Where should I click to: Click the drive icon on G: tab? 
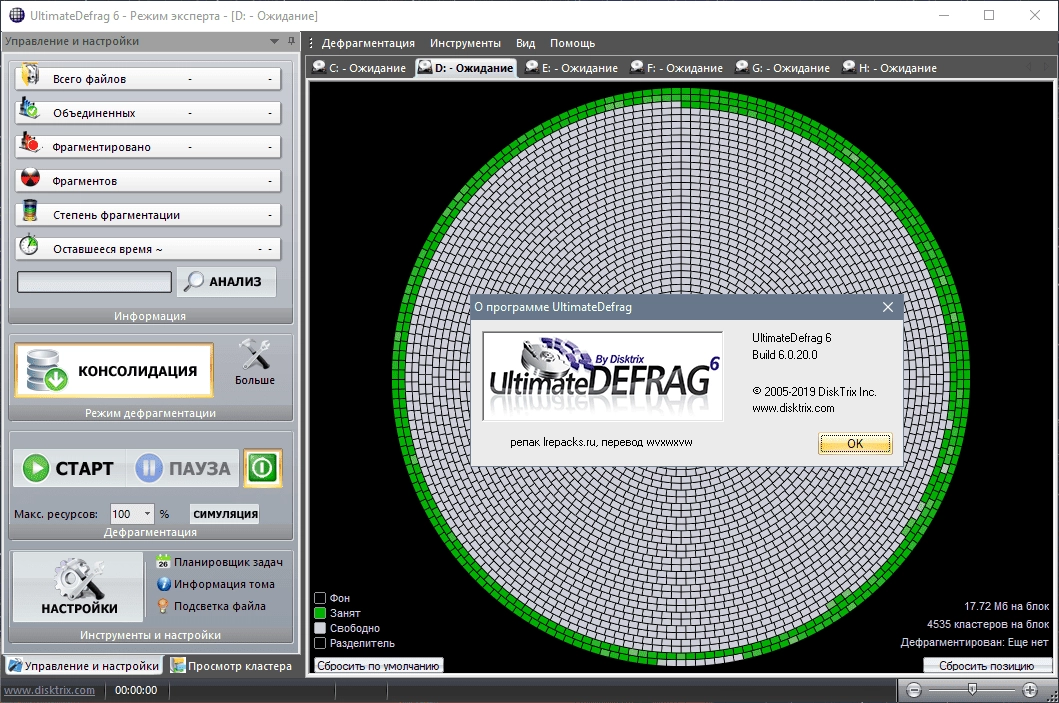coord(742,67)
